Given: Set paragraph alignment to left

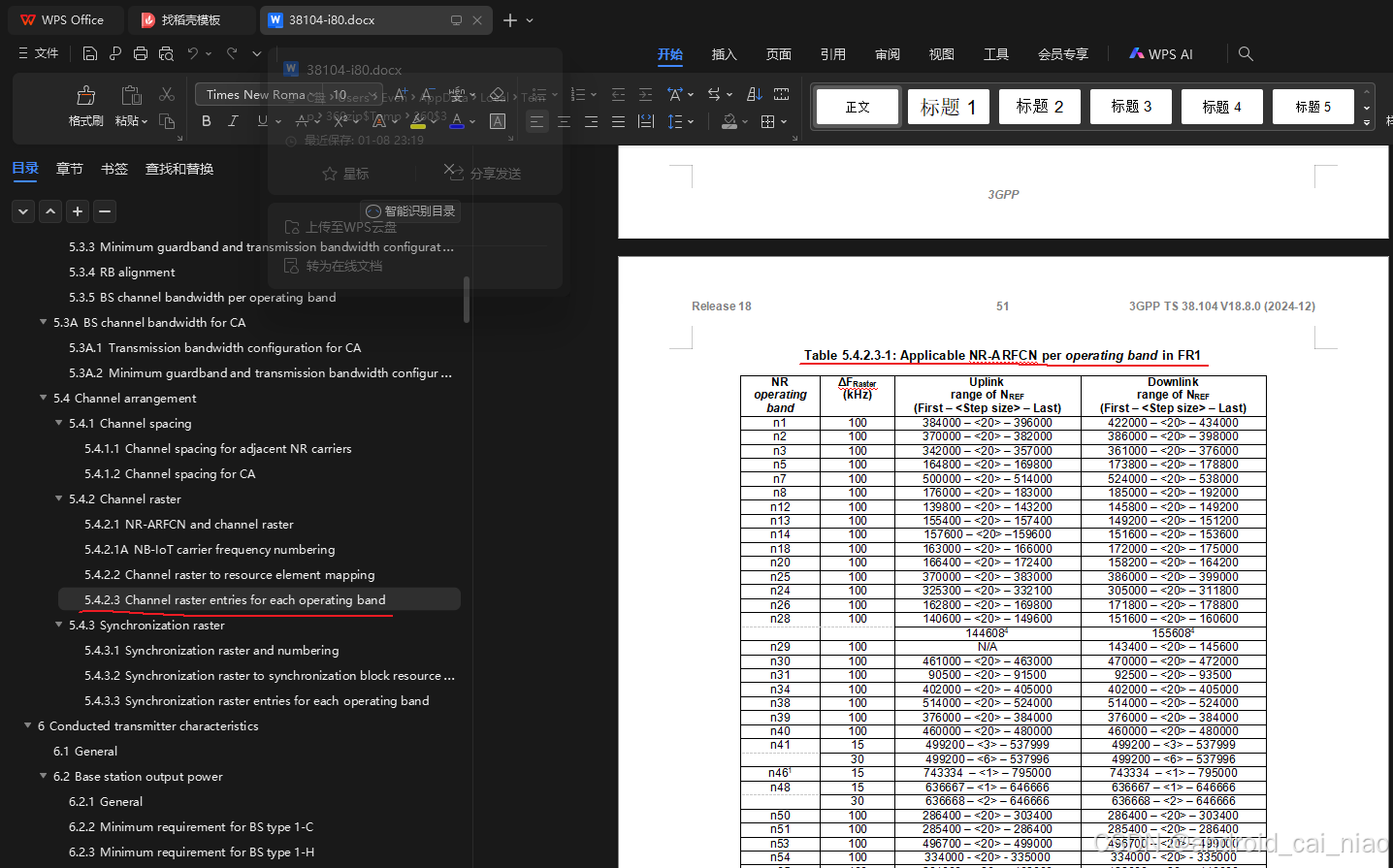Looking at the screenshot, I should click(536, 121).
